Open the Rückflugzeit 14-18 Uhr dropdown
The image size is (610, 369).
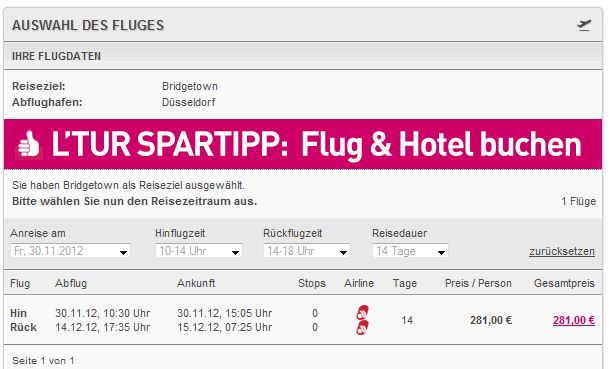click(x=307, y=251)
